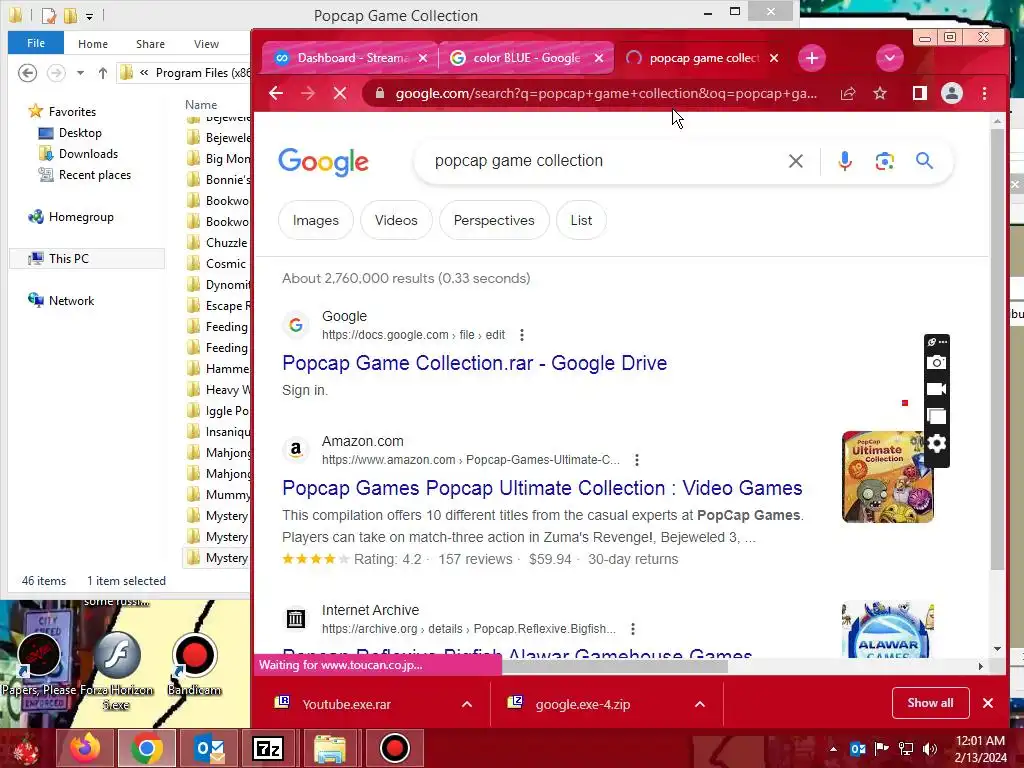Open recent locations dropdown in Explorer
The height and width of the screenshot is (768, 1024).
[80, 73]
